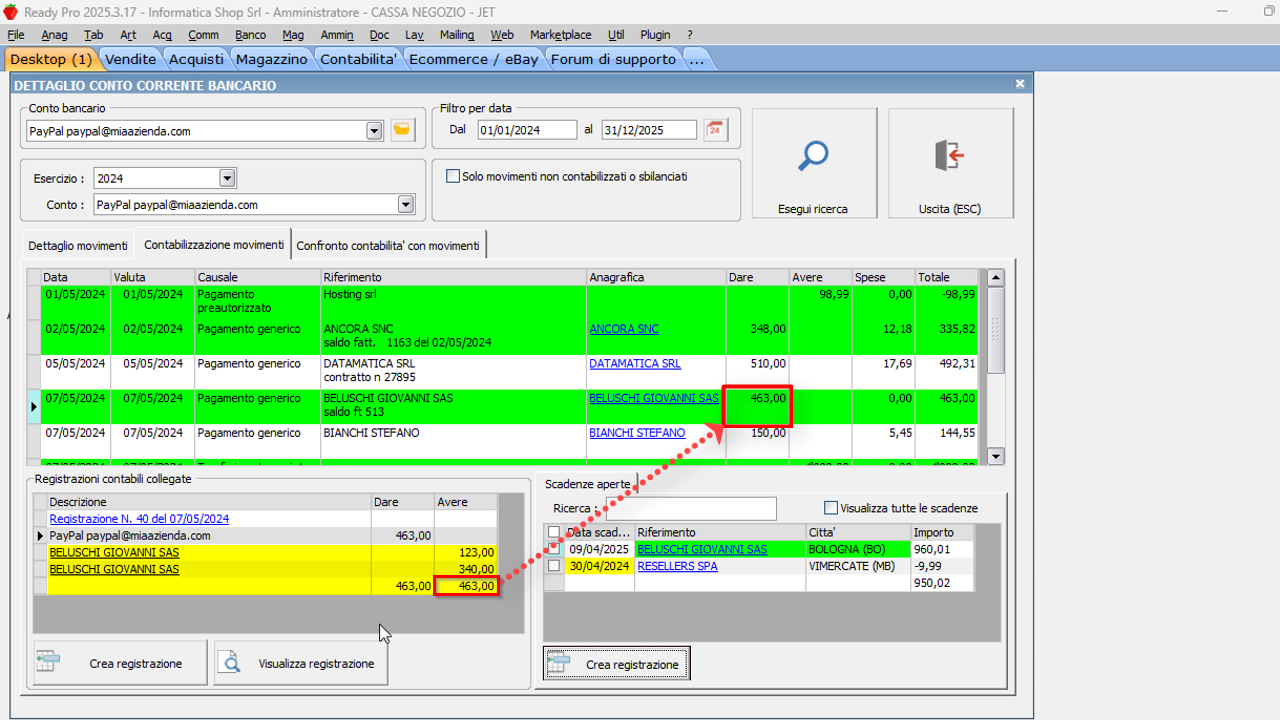This screenshot has width=1280, height=720.
Task: Click BELUSCHI GIOVANNI SAS link in movements table
Action: 654,398
